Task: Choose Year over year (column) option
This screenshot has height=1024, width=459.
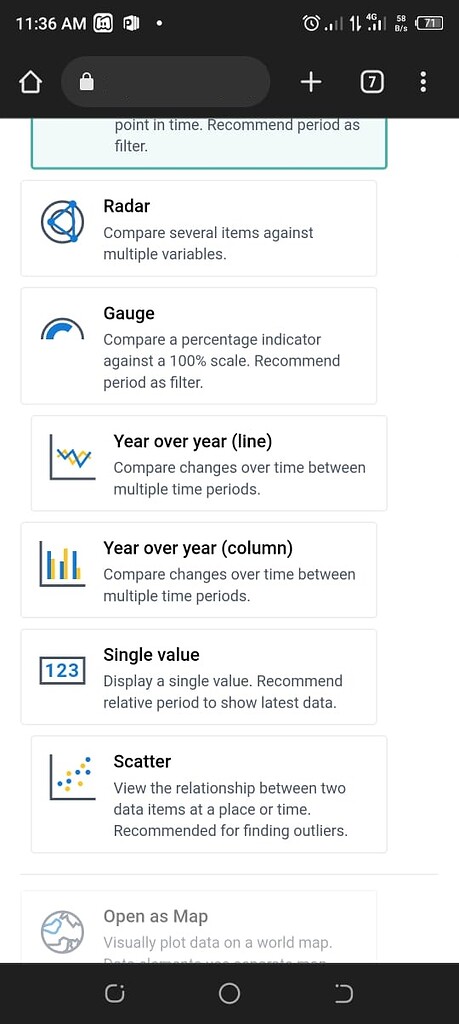Action: (199, 570)
